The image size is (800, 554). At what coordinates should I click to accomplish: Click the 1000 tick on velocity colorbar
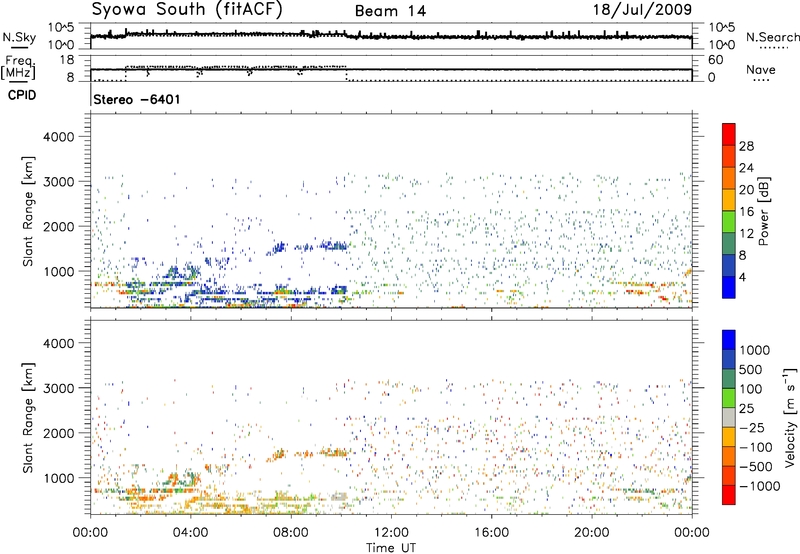[x=755, y=350]
